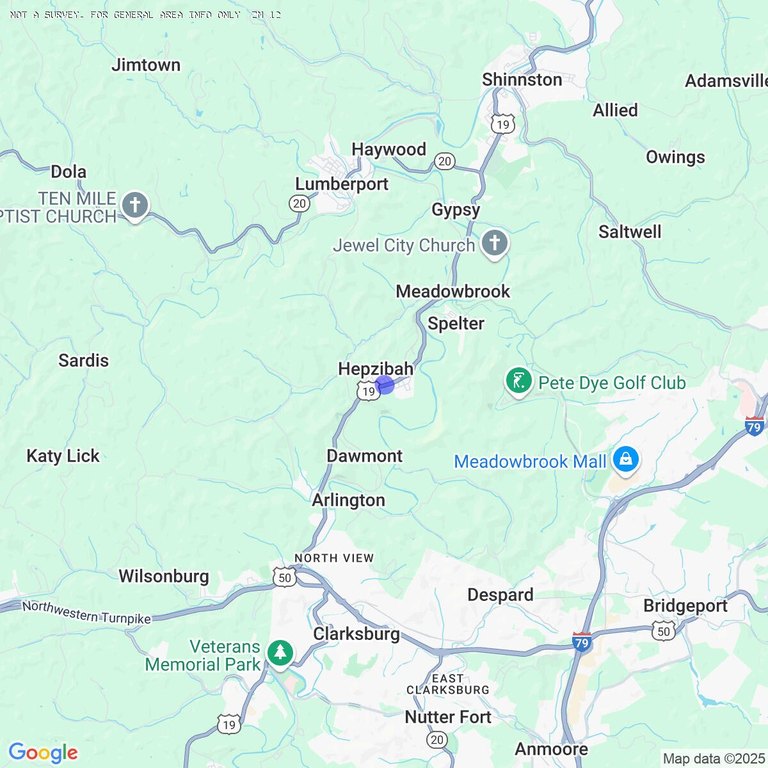This screenshot has height=768, width=768.
Task: Select the Bridgeport city label
Action: 685,606
